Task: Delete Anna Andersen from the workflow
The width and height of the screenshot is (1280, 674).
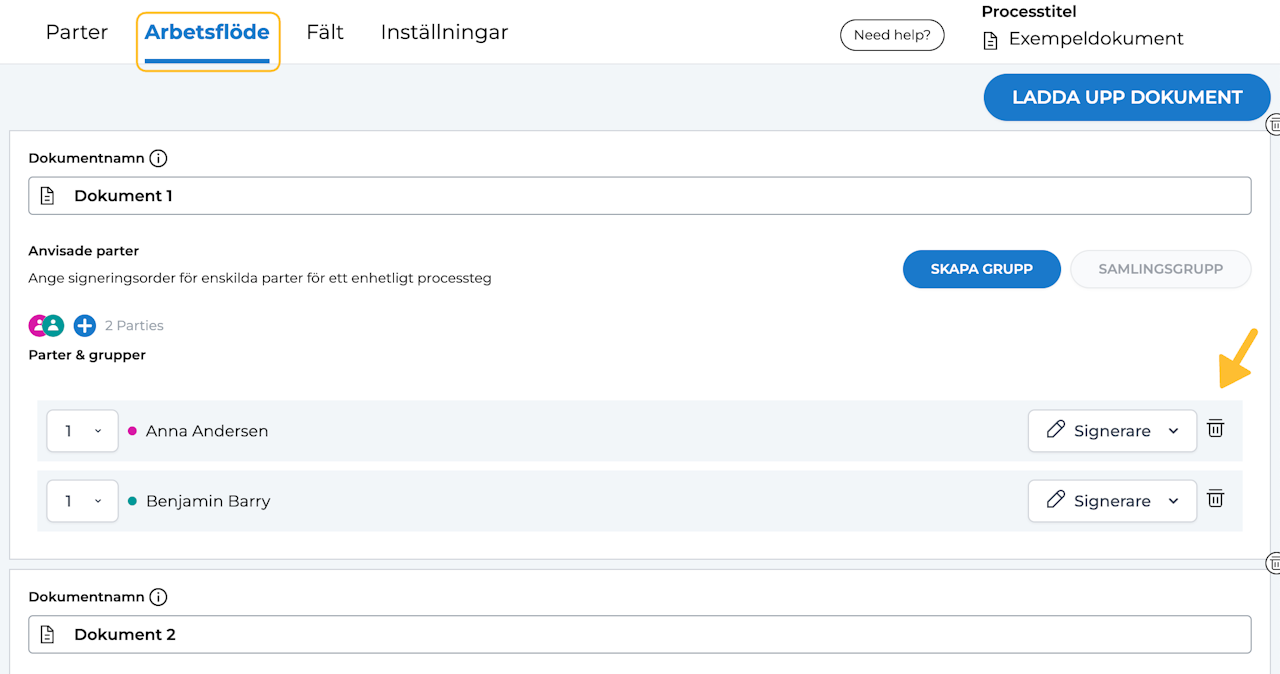Action: click(x=1215, y=429)
